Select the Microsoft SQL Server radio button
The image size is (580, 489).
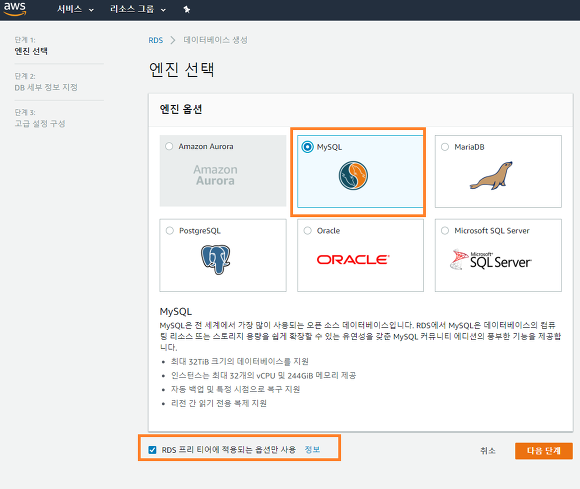(445, 231)
